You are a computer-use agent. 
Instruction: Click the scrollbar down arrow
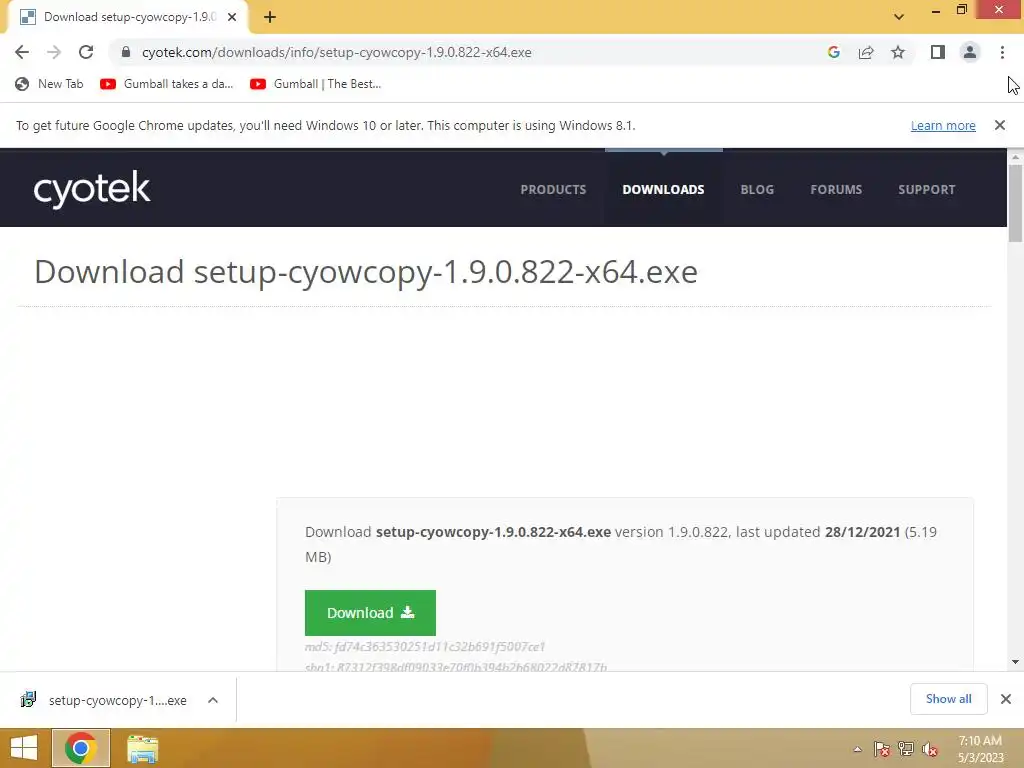pos(1015,662)
